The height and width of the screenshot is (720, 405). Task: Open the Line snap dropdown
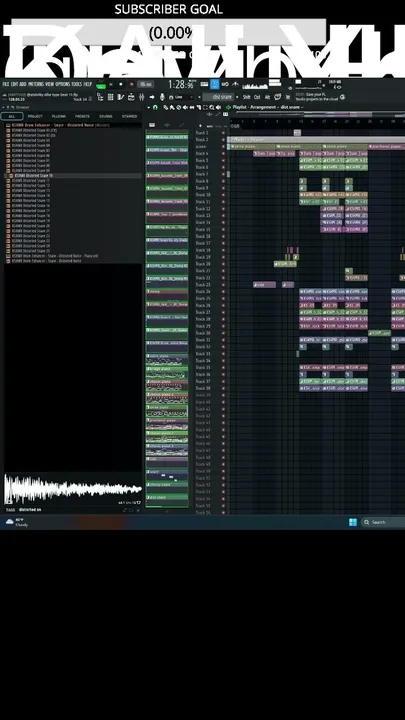coord(181,97)
